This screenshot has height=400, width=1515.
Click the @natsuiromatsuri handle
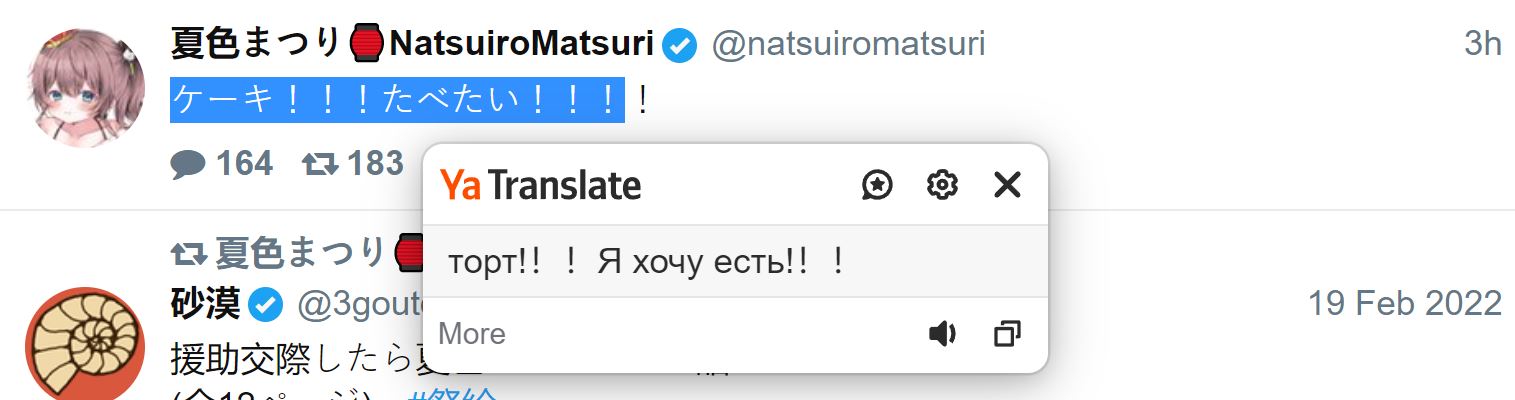tap(848, 44)
